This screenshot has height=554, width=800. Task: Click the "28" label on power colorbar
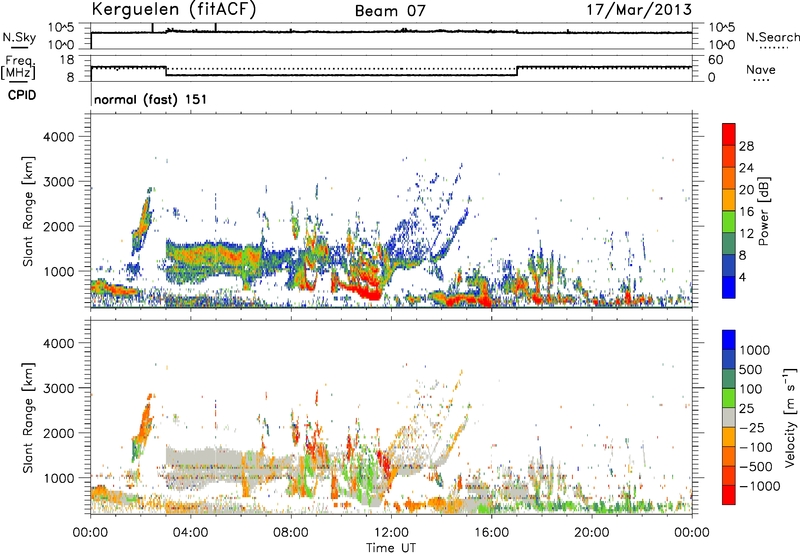pos(746,146)
